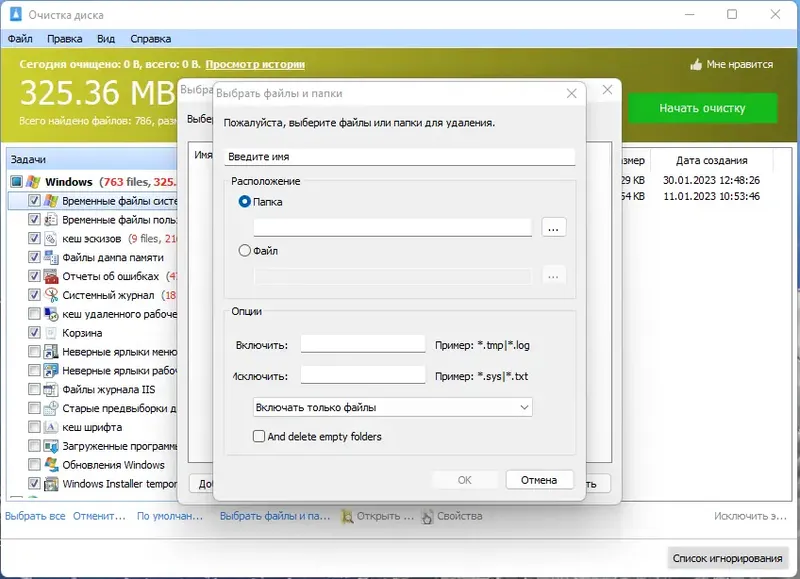The height and width of the screenshot is (579, 800).
Task: Select the Папка radio button
Action: [x=245, y=202]
